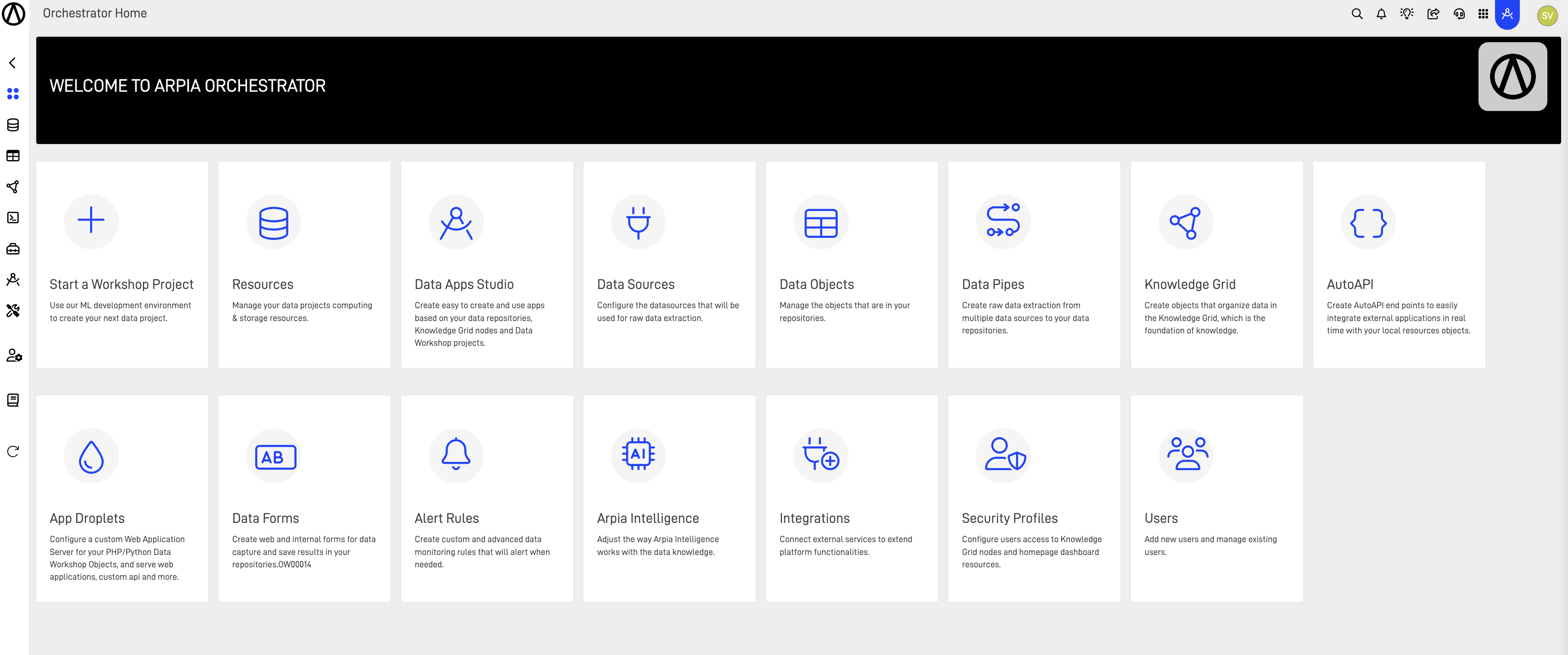Open the AutoAPI card title

(1350, 285)
